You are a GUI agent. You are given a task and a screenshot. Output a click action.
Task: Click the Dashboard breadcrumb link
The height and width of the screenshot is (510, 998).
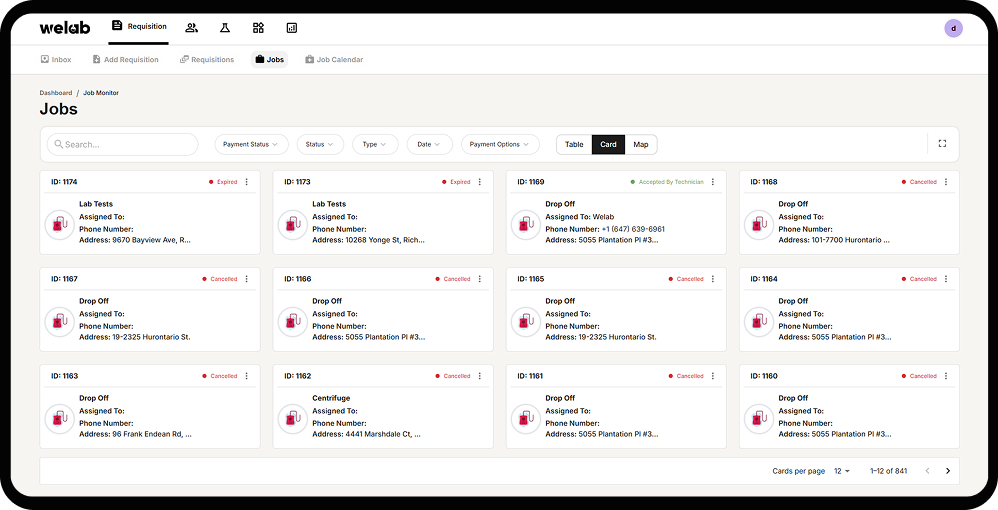pos(56,93)
